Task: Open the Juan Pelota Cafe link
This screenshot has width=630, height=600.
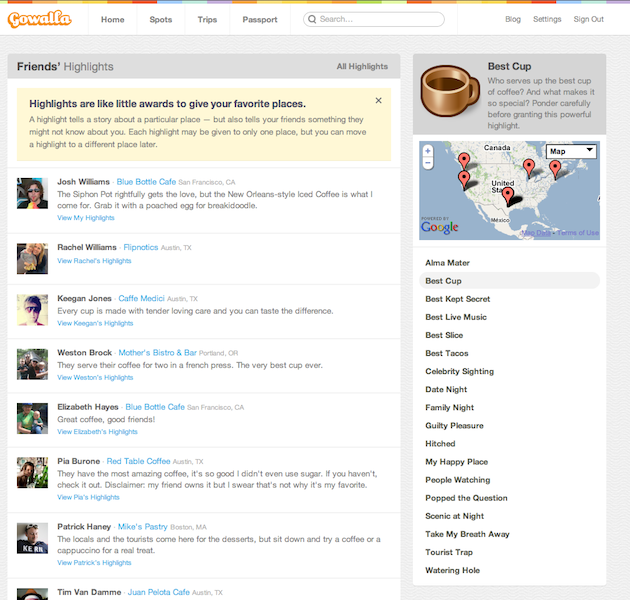Action: [x=159, y=592]
